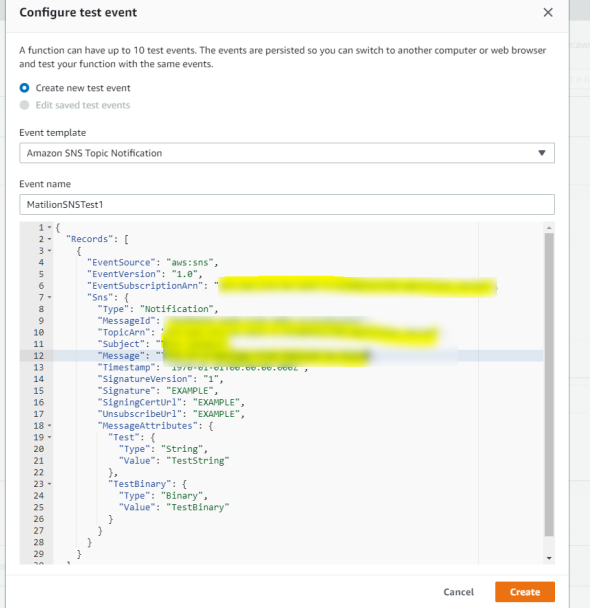Image resolution: width=590 pixels, height=608 pixels.
Task: Click the "EventSource" key on line 4
Action: point(121,263)
